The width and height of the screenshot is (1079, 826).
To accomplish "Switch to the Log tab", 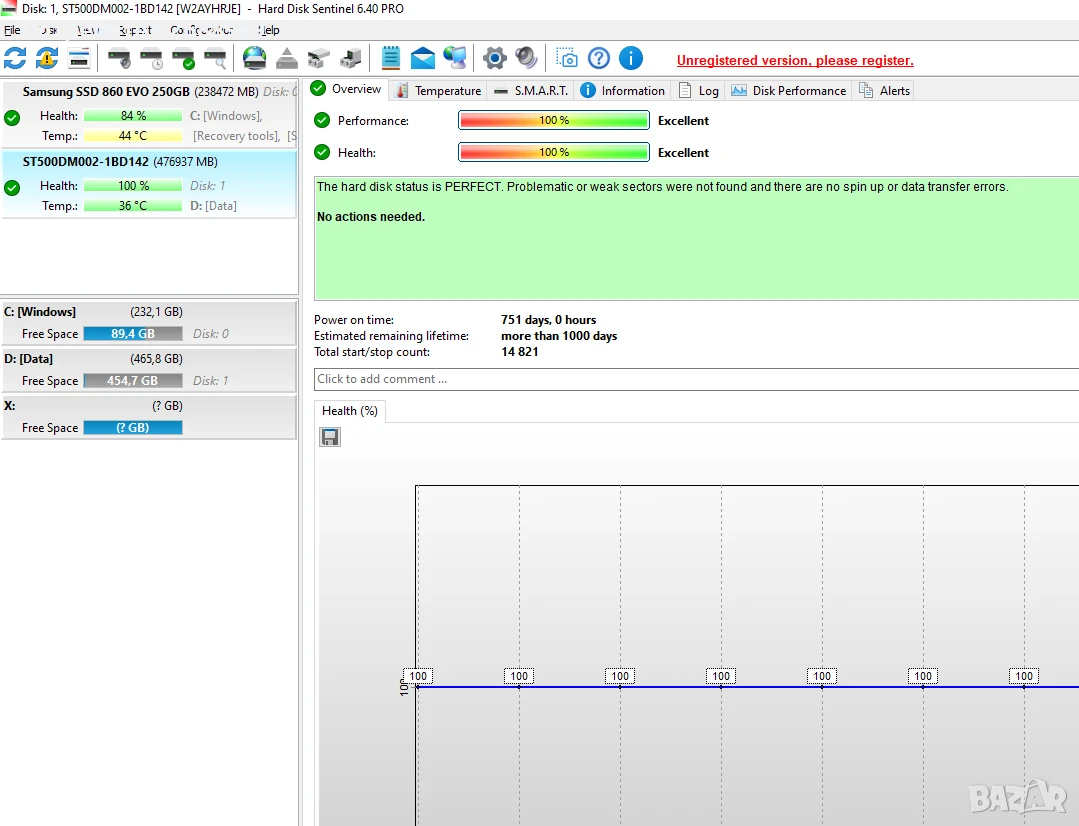I will 699,91.
